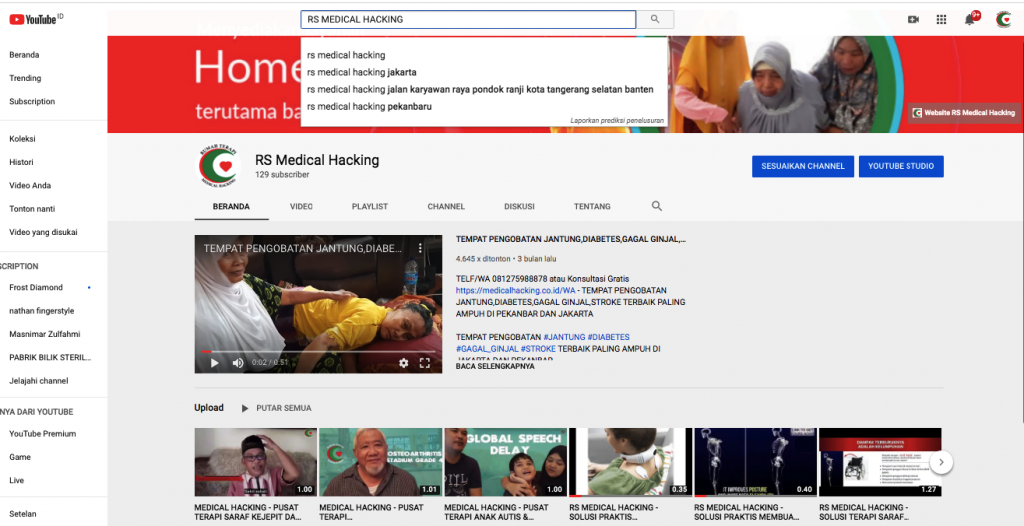This screenshot has width=1024, height=526.
Task: Open the create video camera icon
Action: pos(913,19)
